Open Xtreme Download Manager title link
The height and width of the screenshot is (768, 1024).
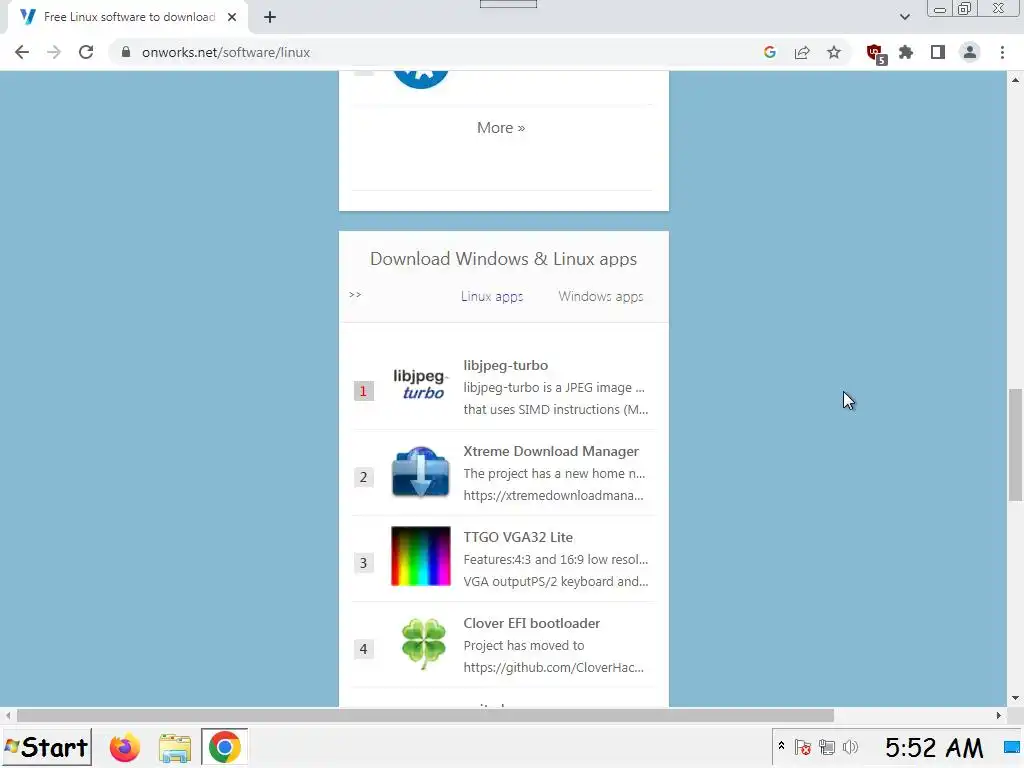coord(551,451)
